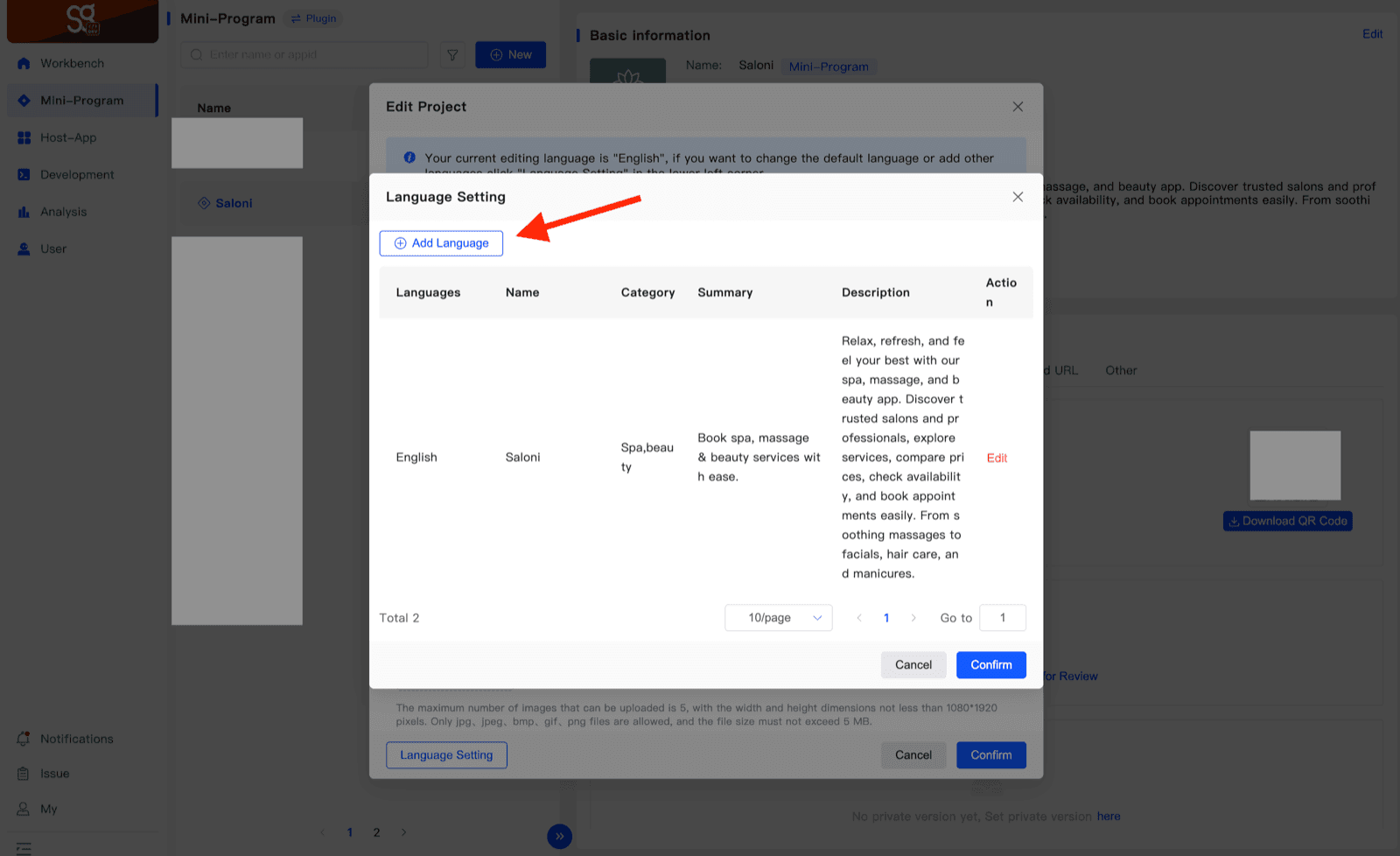Click the Spa,beauty category cell
This screenshot has width=1400, height=856.
[647, 458]
